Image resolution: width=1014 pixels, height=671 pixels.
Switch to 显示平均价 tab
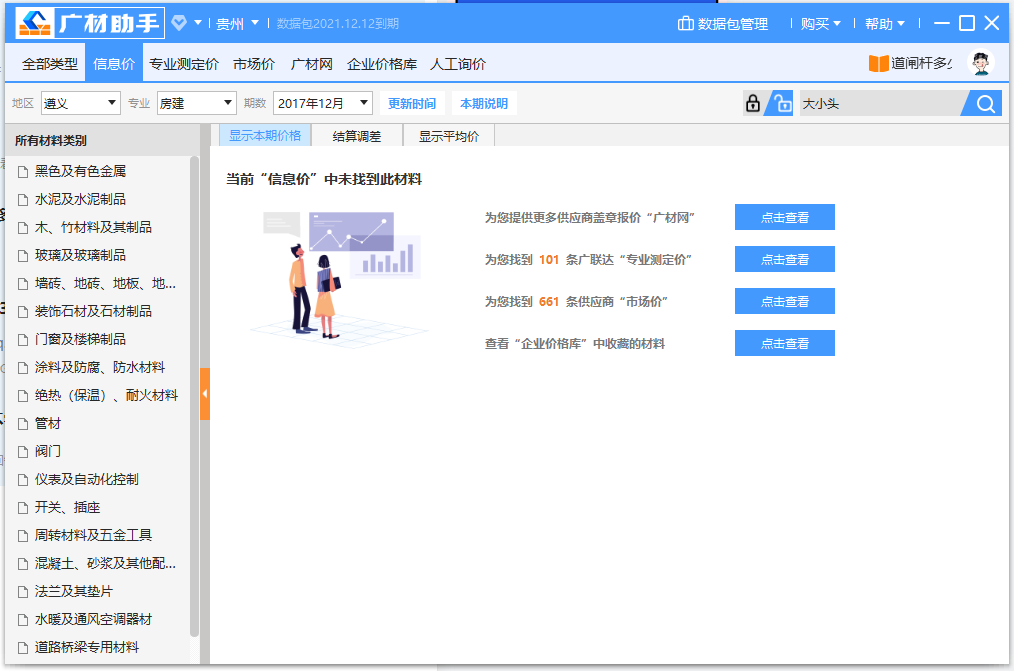click(x=449, y=136)
